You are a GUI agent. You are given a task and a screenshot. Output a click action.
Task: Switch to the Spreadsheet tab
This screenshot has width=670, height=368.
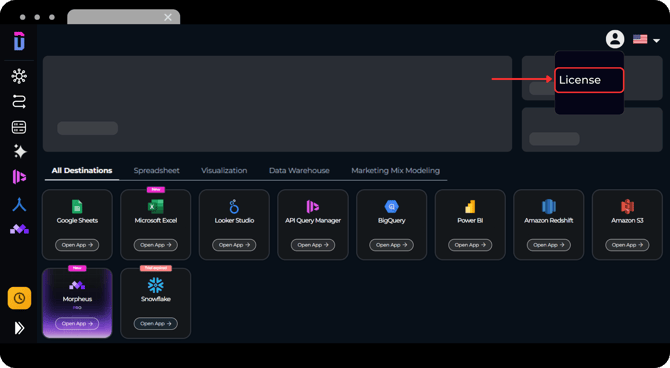point(156,171)
